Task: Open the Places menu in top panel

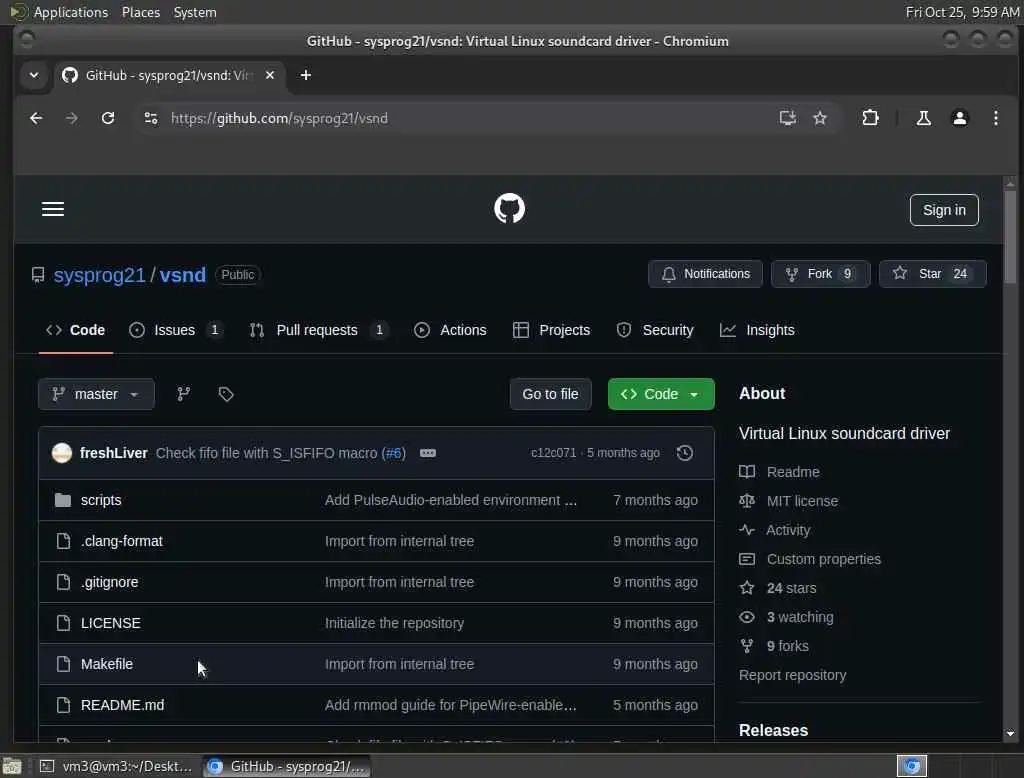Action: [x=141, y=12]
